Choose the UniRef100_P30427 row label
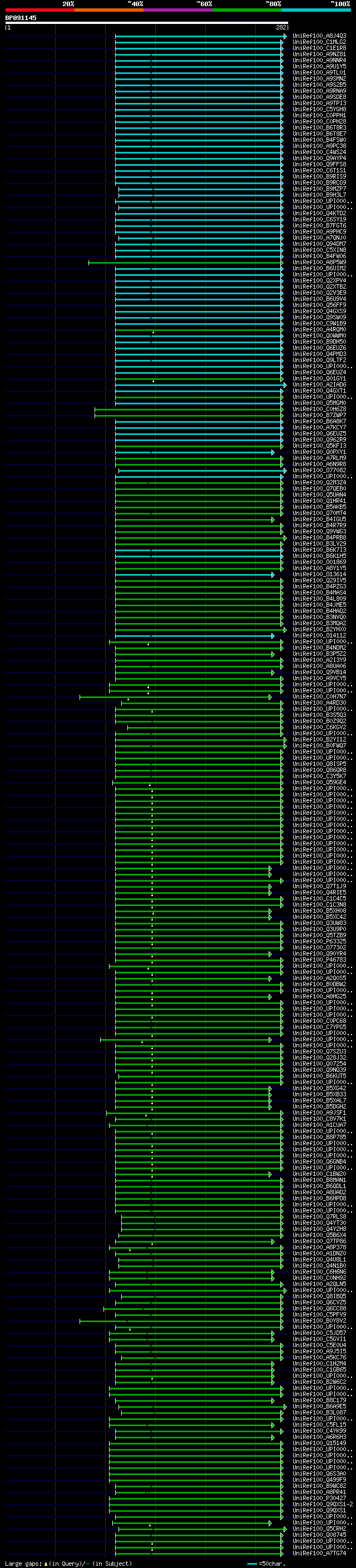 [319, 1497]
